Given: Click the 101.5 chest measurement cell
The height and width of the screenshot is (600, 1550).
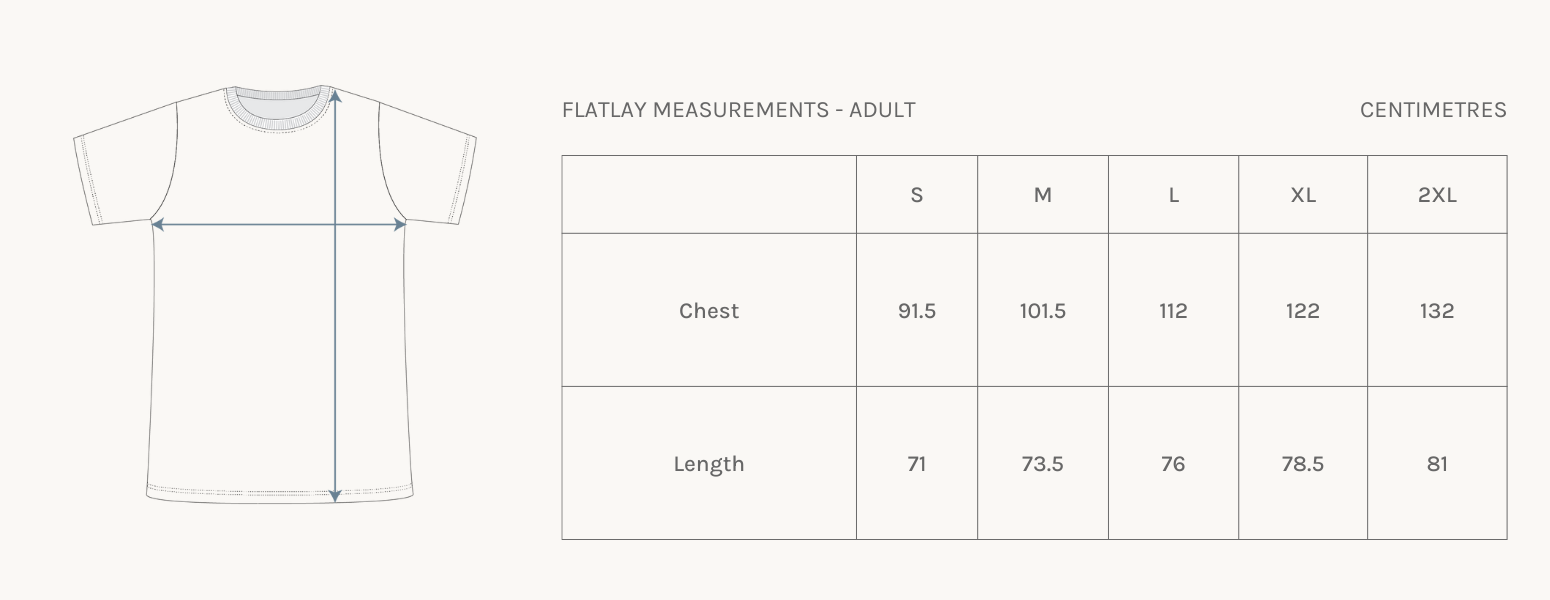Looking at the screenshot, I should point(1042,311).
